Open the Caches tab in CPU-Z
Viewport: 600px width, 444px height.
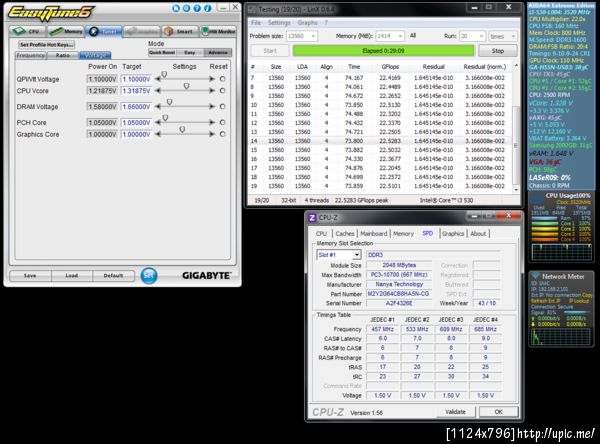pos(345,233)
